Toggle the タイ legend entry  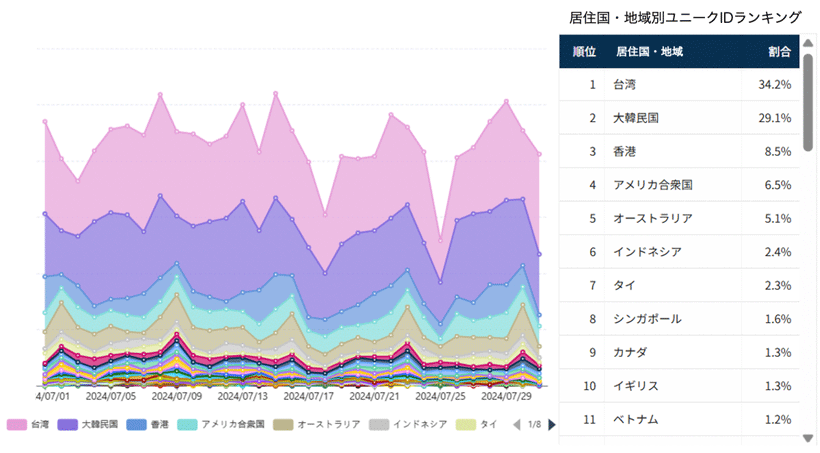[x=476, y=424]
